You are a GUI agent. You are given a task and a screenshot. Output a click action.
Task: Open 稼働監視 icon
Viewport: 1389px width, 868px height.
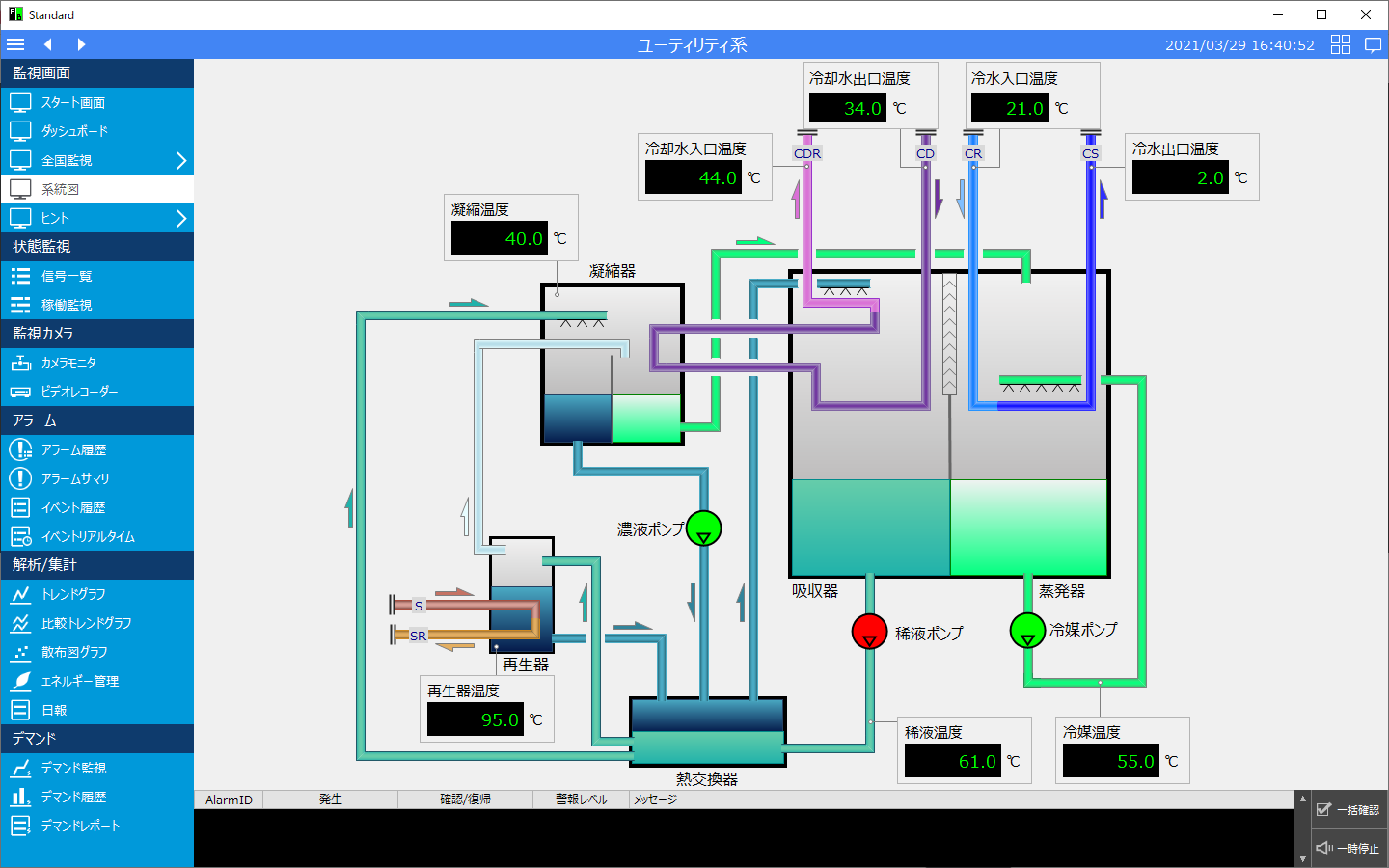pos(20,305)
